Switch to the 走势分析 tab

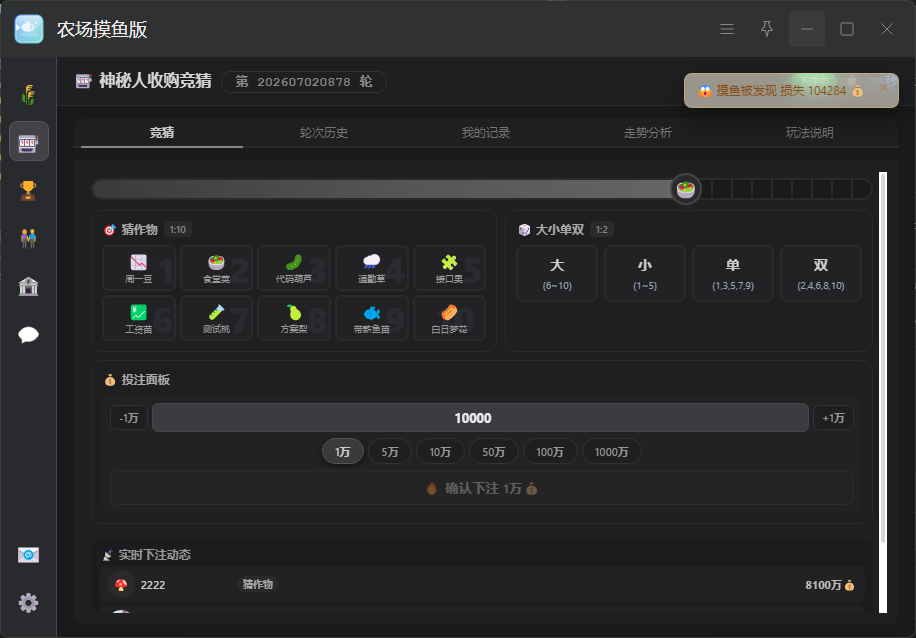click(647, 133)
